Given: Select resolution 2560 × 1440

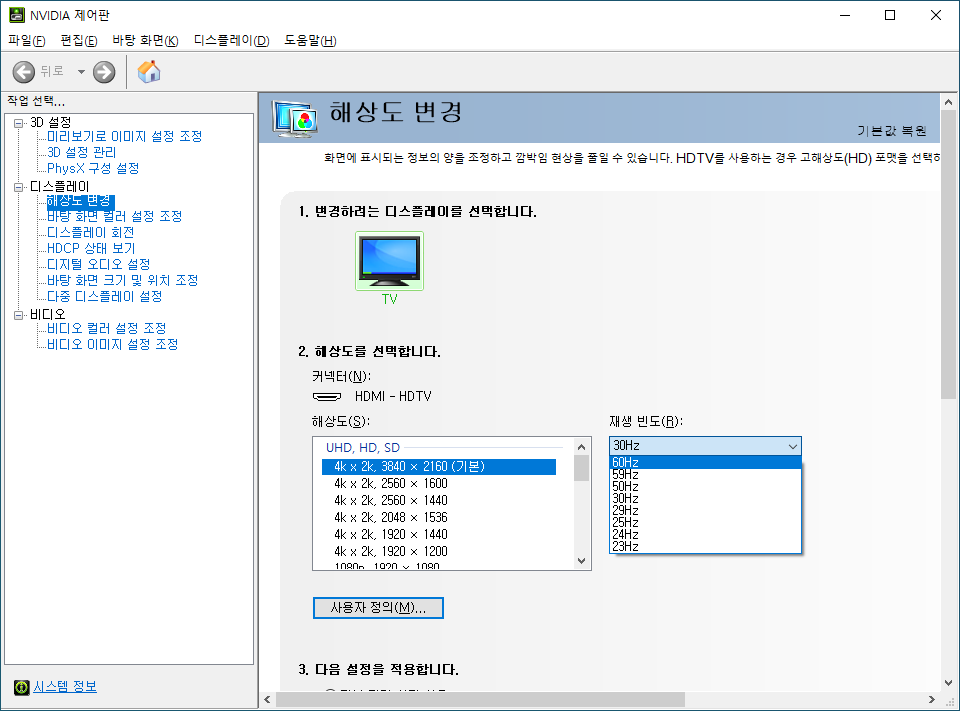Looking at the screenshot, I should pos(439,500).
